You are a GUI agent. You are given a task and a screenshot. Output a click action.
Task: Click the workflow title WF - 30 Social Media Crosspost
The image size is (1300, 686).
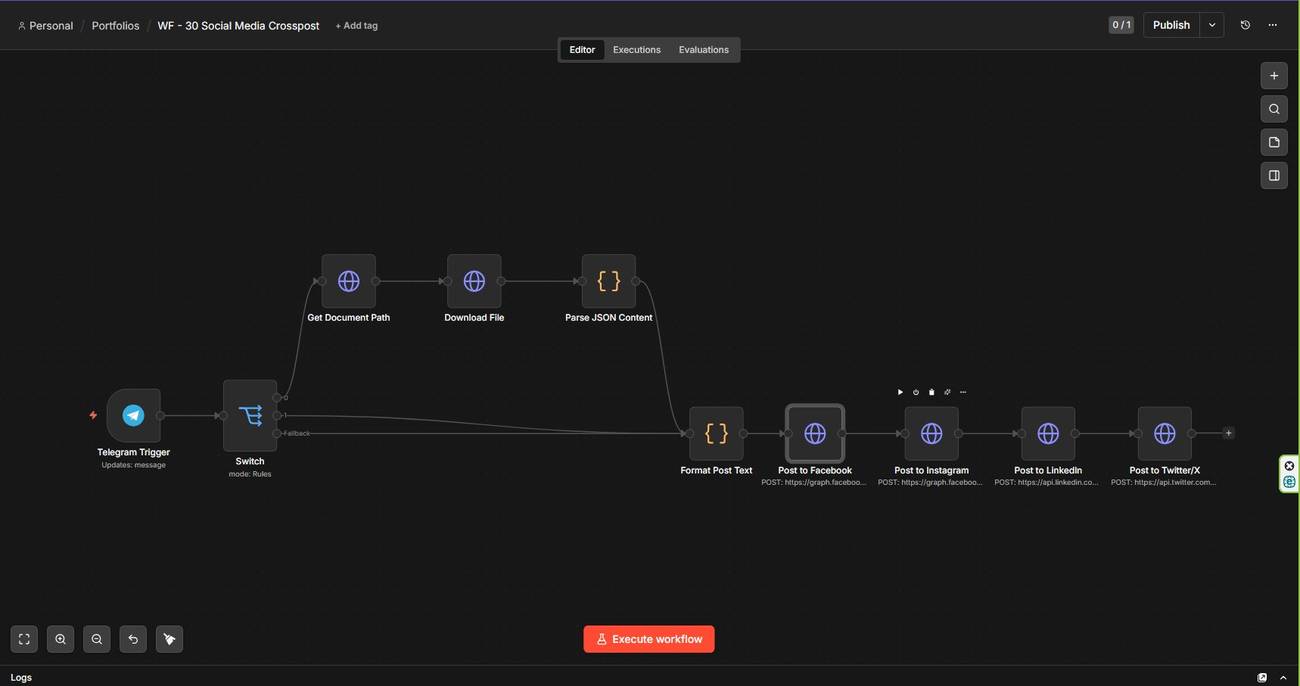[238, 26]
